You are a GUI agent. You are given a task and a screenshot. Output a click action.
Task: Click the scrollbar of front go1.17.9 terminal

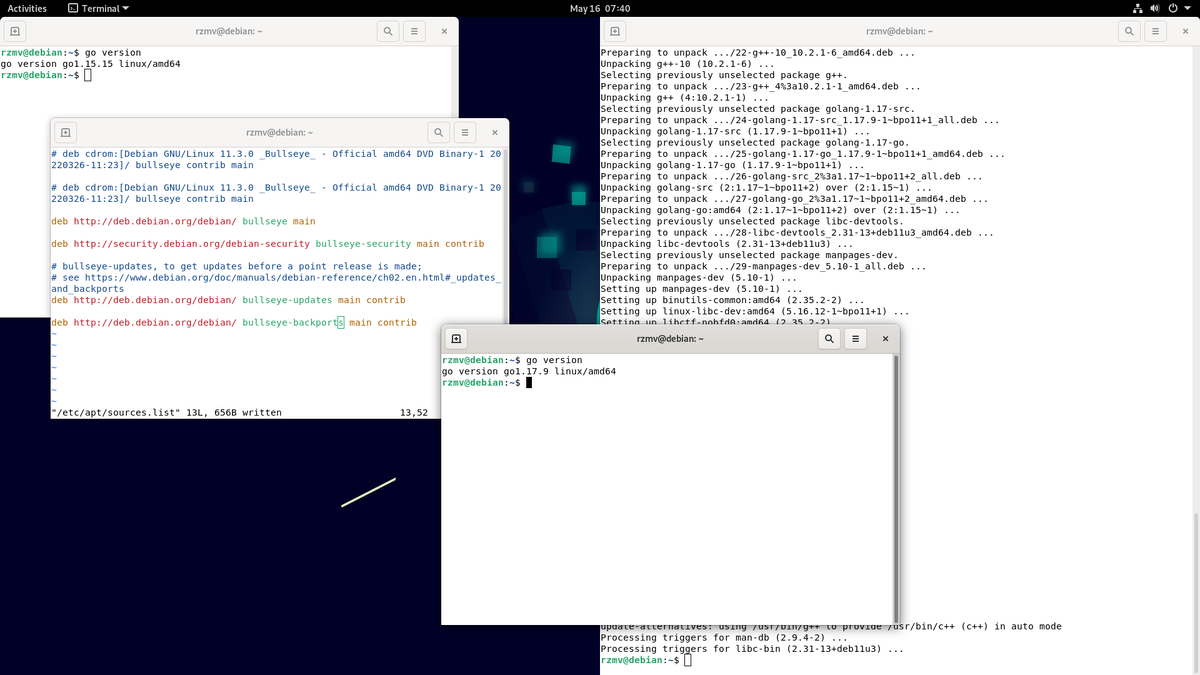tap(896, 488)
